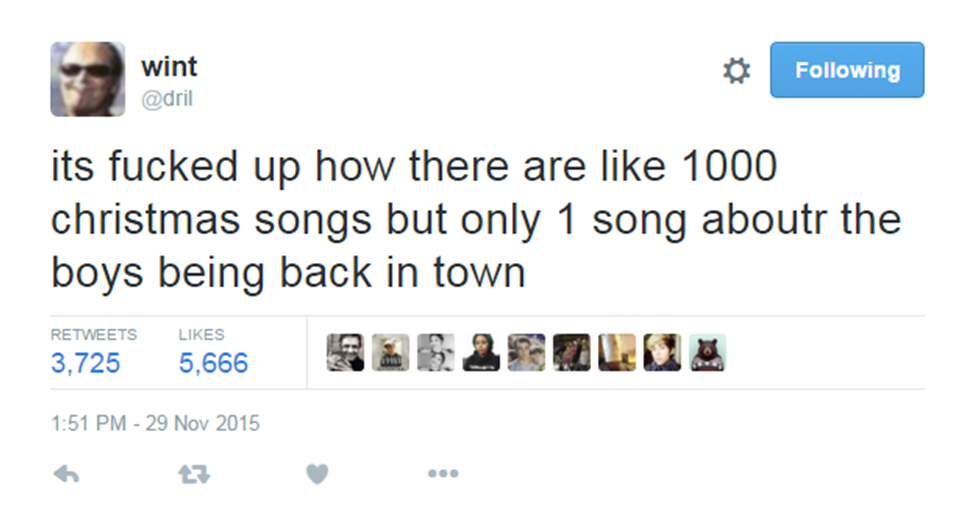The width and height of the screenshot is (979, 512).
Task: Click the reply arrow icon
Action: (66, 474)
